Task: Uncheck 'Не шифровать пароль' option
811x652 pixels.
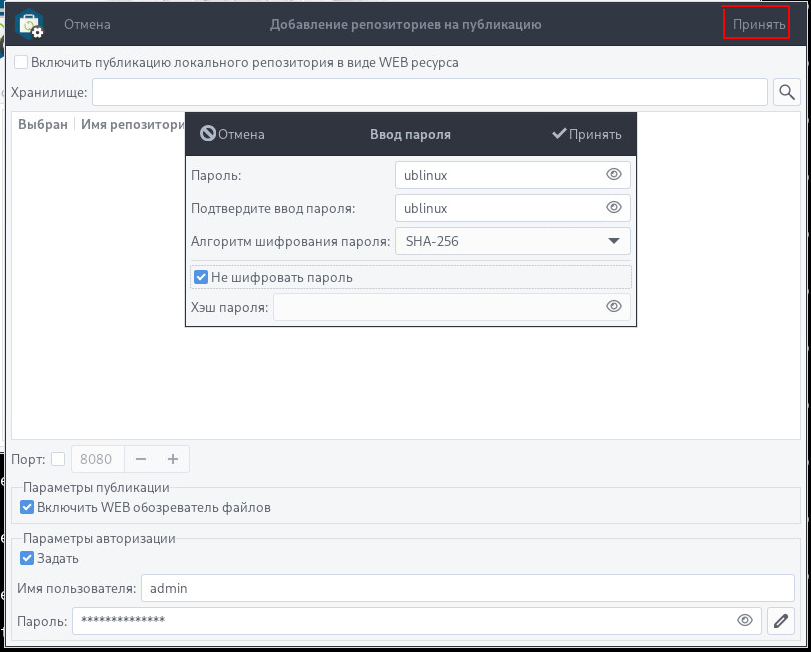Action: [x=201, y=277]
